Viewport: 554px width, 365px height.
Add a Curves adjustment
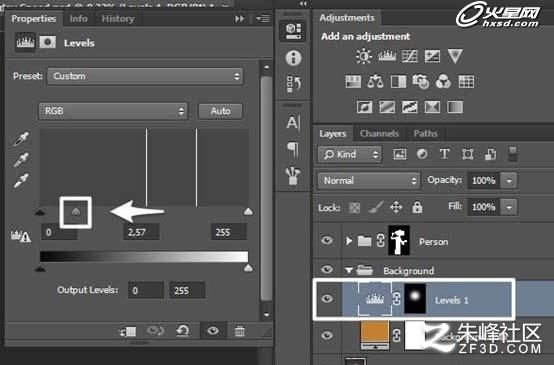coord(410,56)
